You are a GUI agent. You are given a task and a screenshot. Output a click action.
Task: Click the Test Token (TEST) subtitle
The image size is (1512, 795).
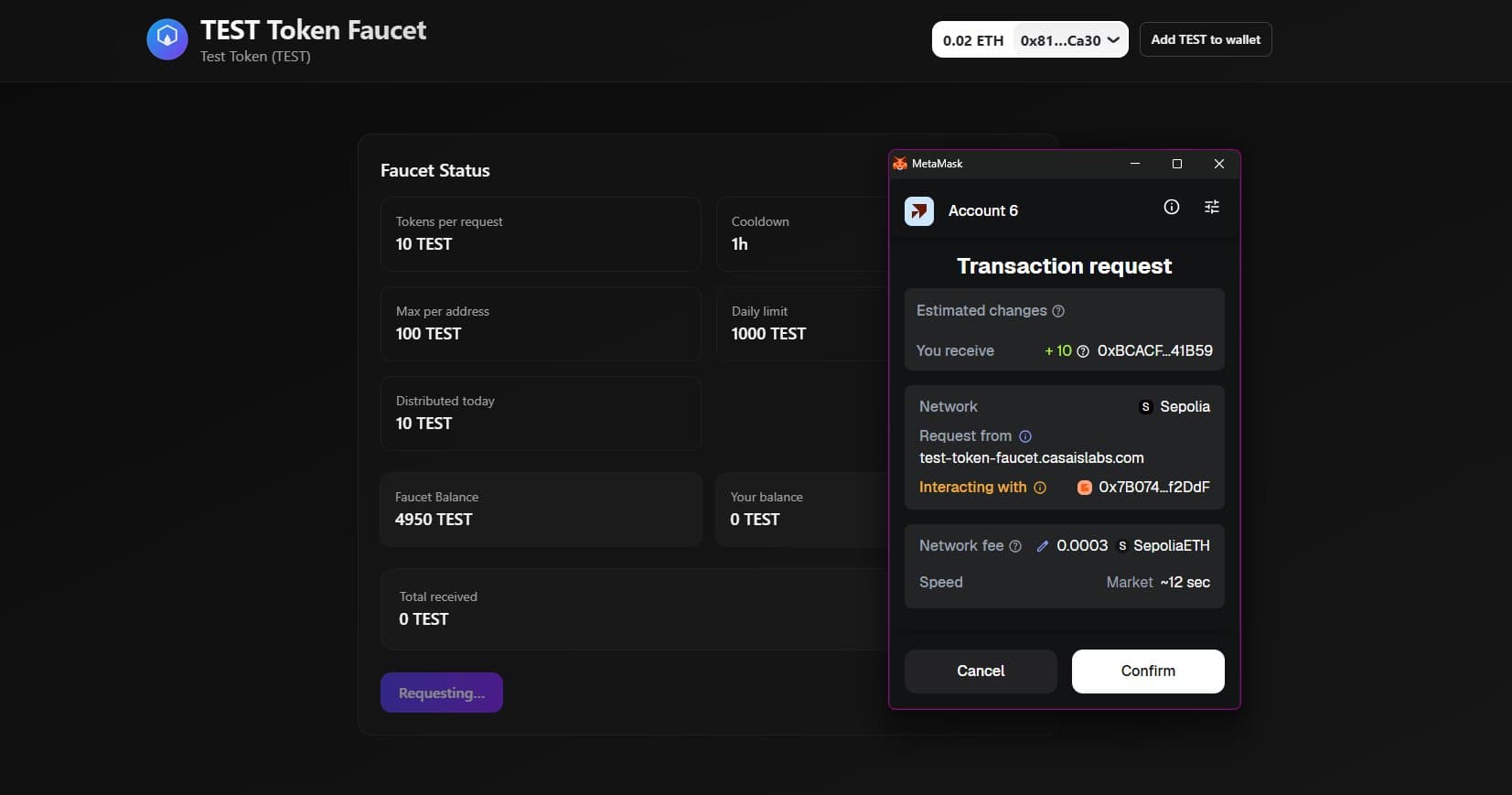point(255,57)
